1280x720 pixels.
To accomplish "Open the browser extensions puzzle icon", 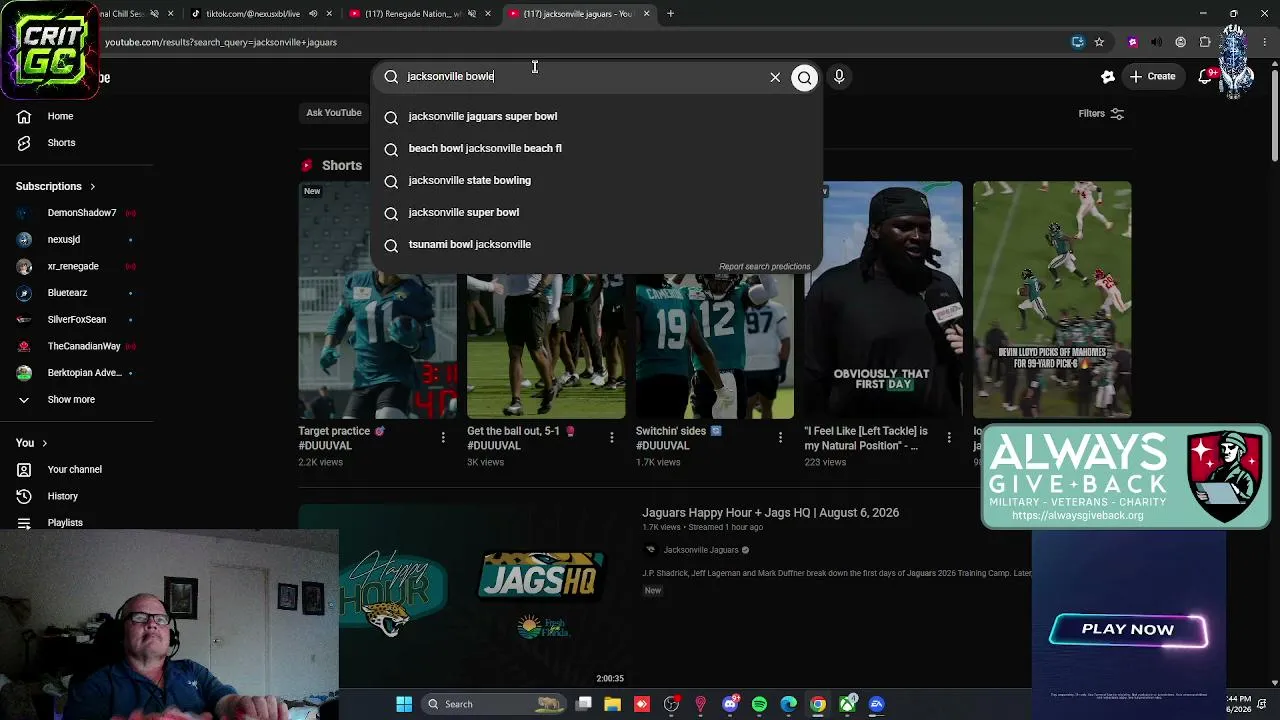I will coord(1205,42).
